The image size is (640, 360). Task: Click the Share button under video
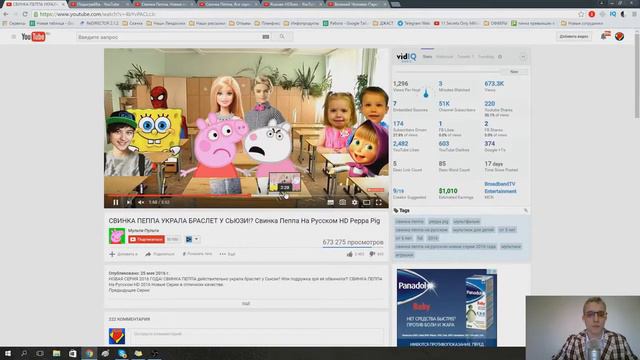[160, 254]
